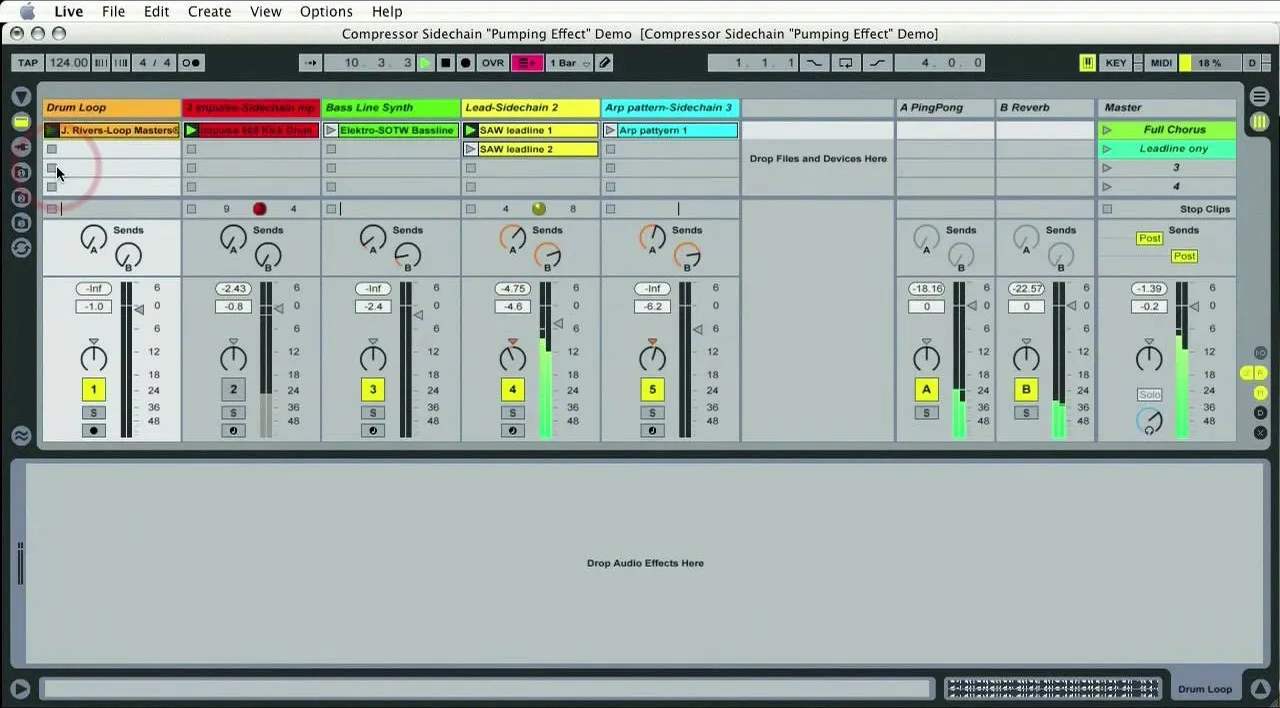This screenshot has height=708, width=1280.
Task: Click the Master Solo cue button
Action: coord(1149,395)
